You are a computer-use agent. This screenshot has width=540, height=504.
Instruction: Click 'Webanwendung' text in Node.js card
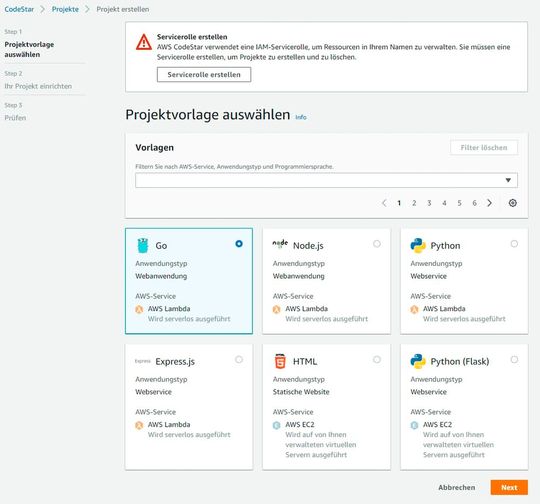pos(299,276)
